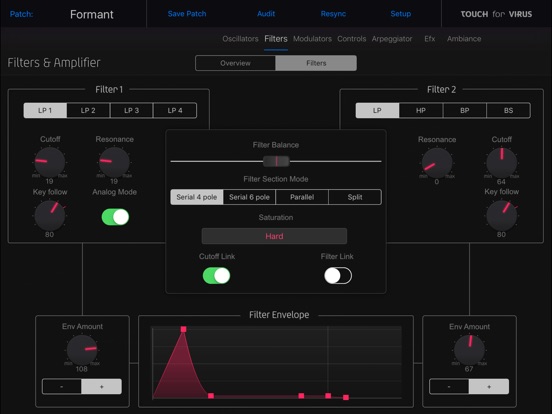The width and height of the screenshot is (552, 414).
Task: Open the Arpeggiator tab
Action: [392, 39]
